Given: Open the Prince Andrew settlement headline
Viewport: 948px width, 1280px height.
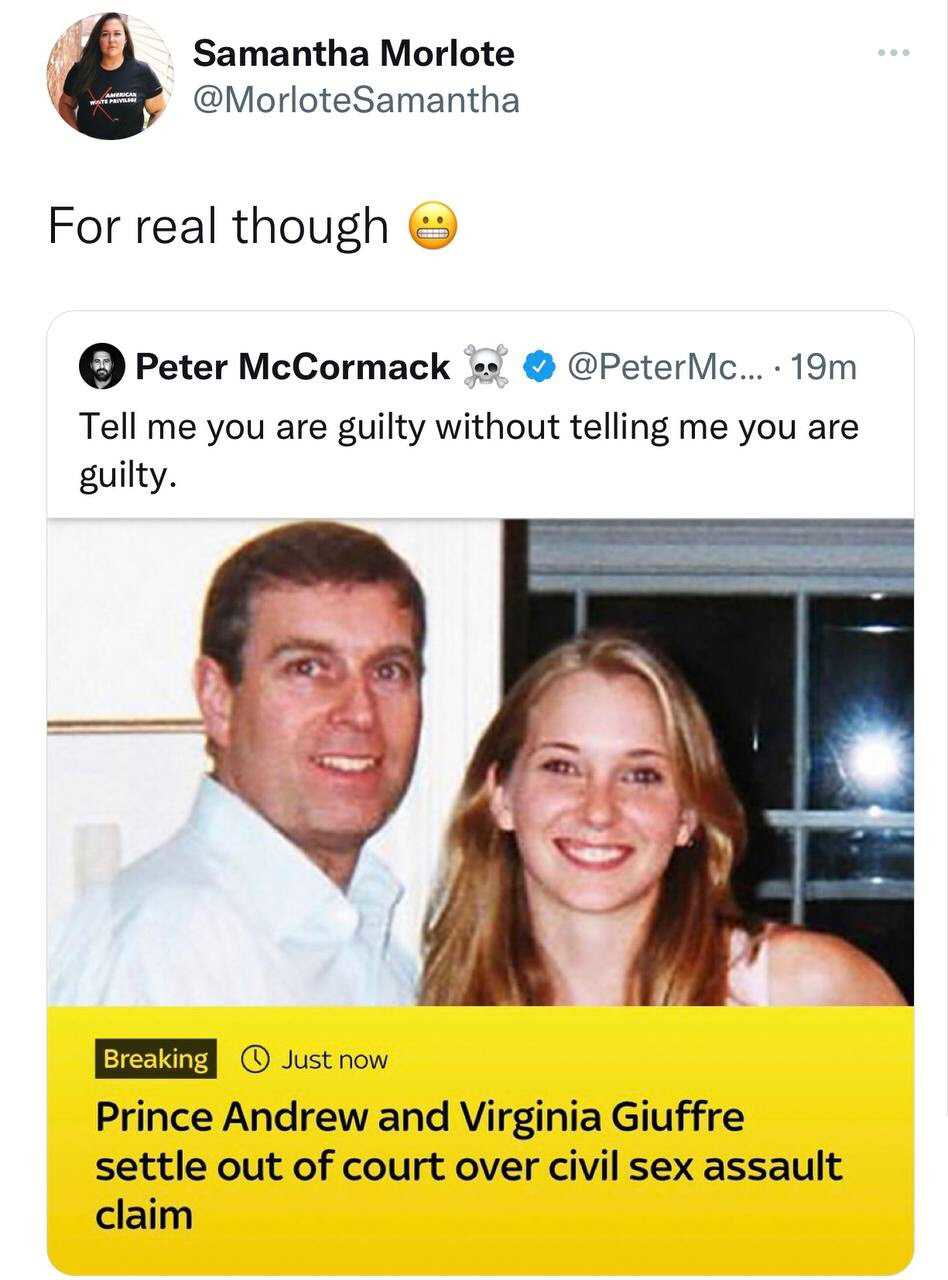Looking at the screenshot, I should pos(468,1165).
